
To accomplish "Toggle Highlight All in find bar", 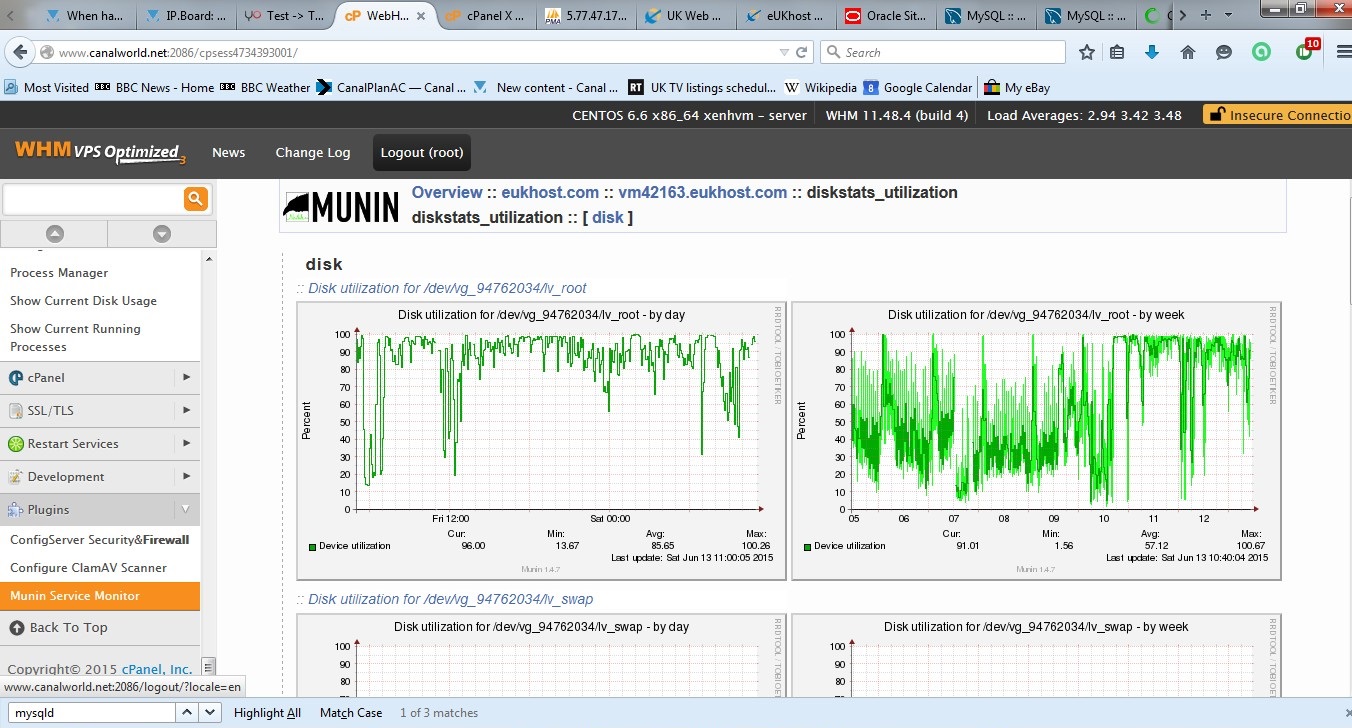I will [x=267, y=713].
